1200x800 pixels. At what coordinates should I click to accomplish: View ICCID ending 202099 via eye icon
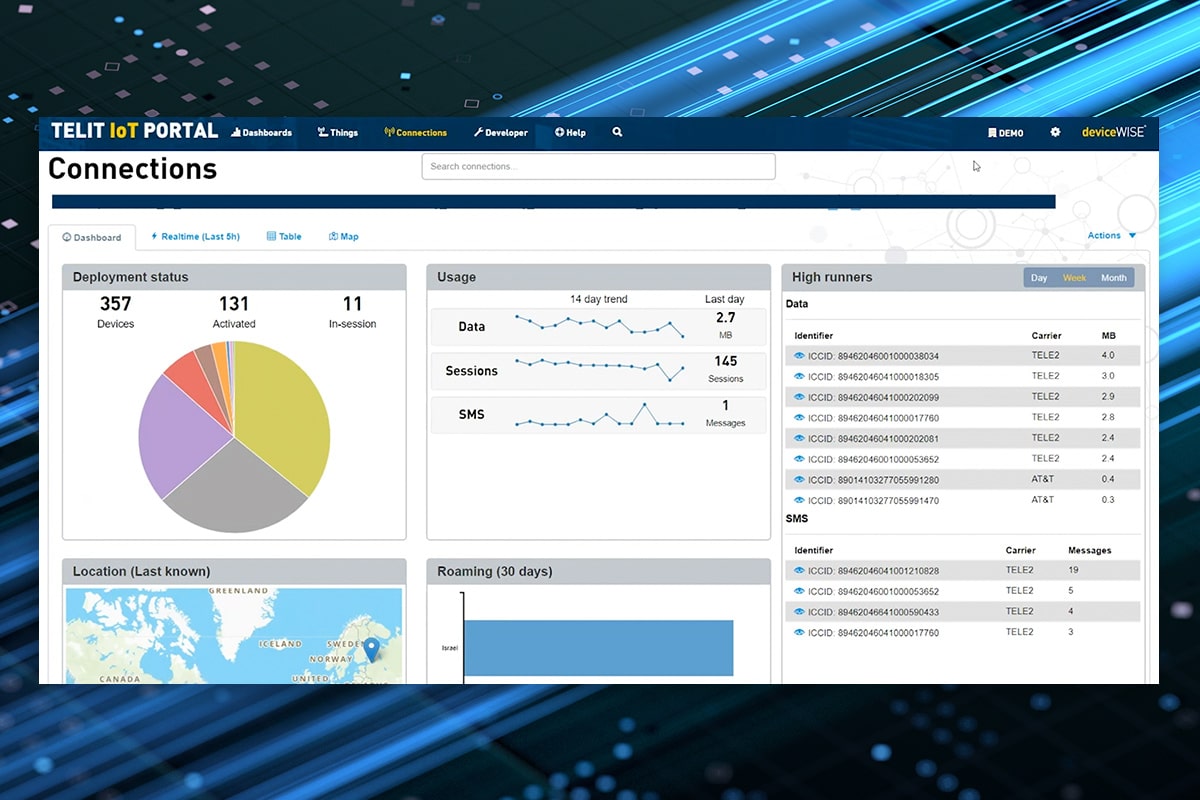(x=799, y=397)
